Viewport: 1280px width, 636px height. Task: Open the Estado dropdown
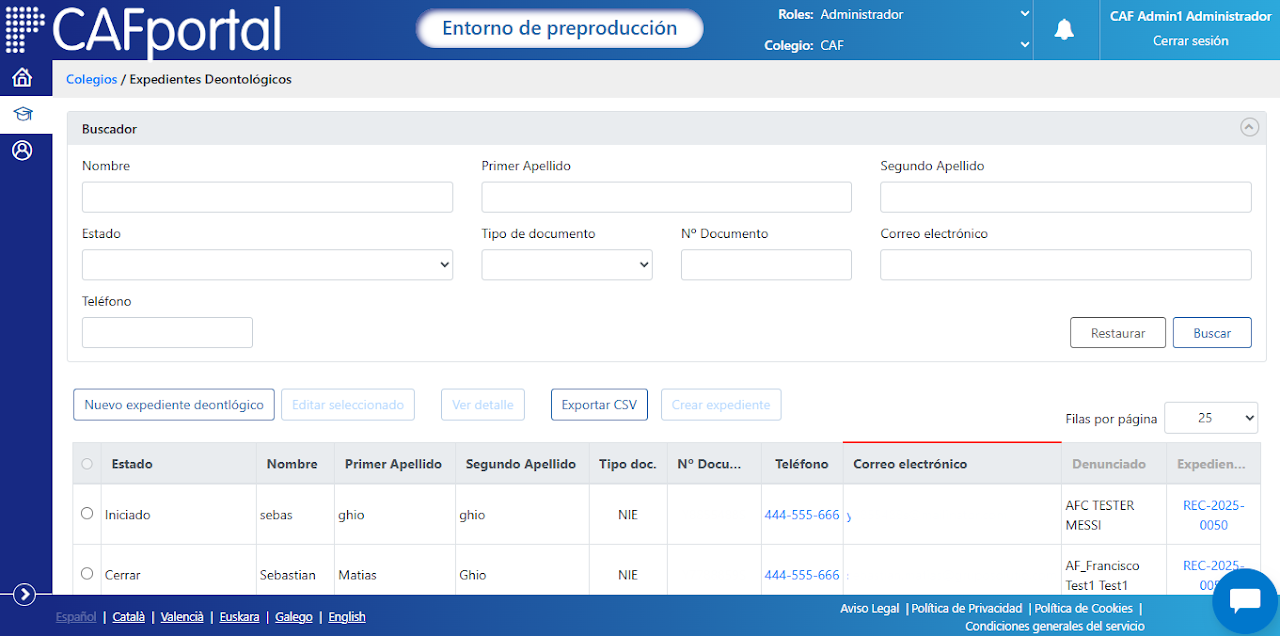pyautogui.click(x=267, y=265)
